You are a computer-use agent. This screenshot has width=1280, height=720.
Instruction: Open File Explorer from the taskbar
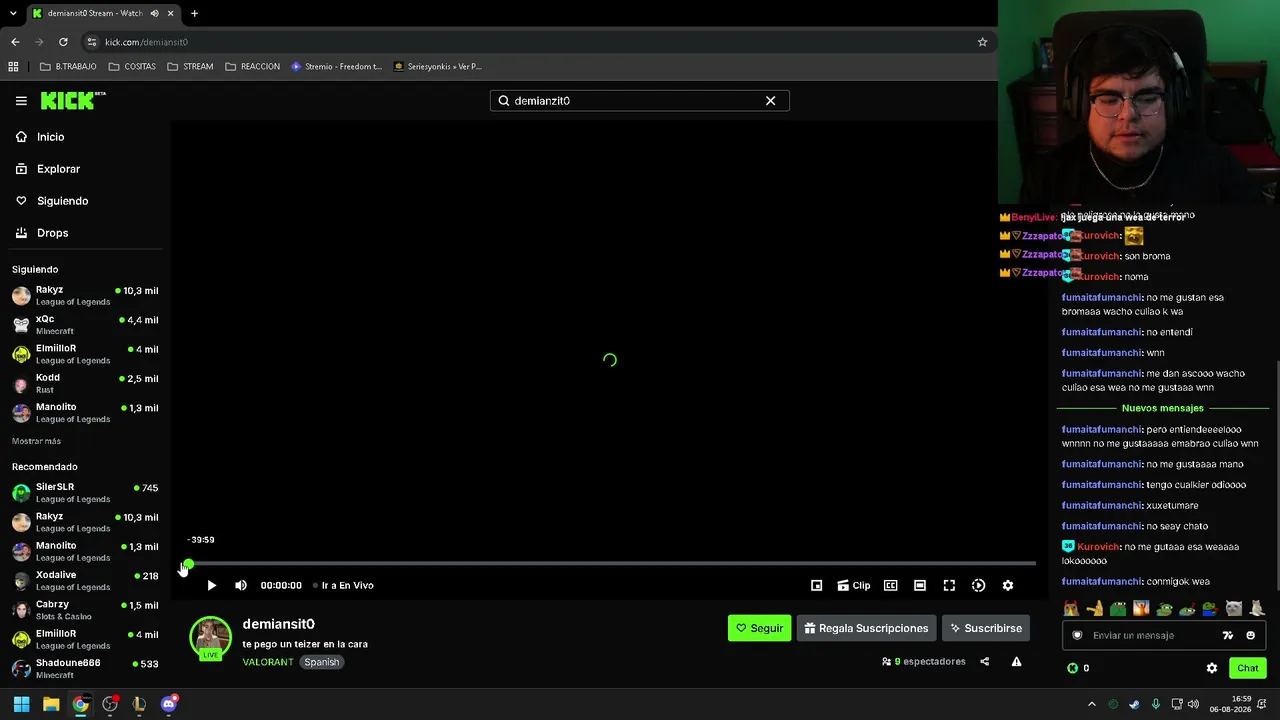click(51, 704)
